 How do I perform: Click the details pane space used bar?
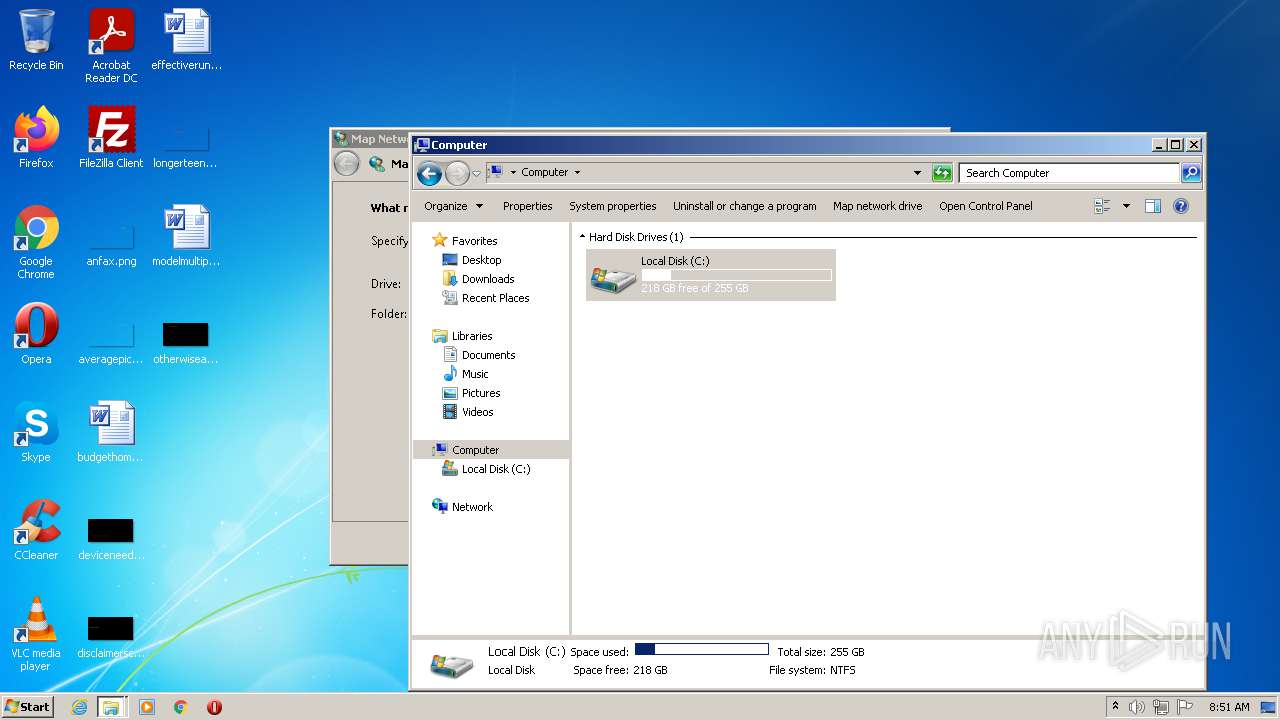(x=701, y=649)
